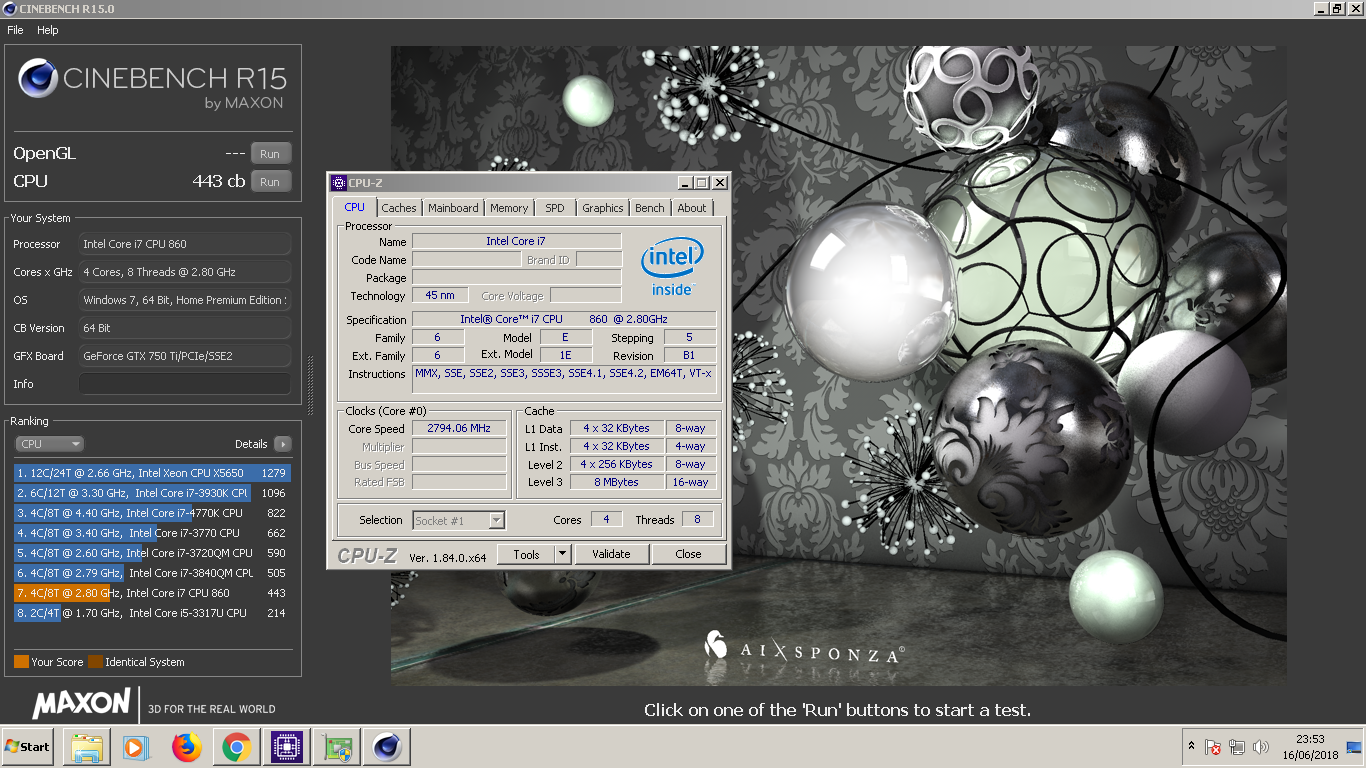1366x768 pixels.
Task: Open Windows Explorer from taskbar
Action: pyautogui.click(x=86, y=747)
